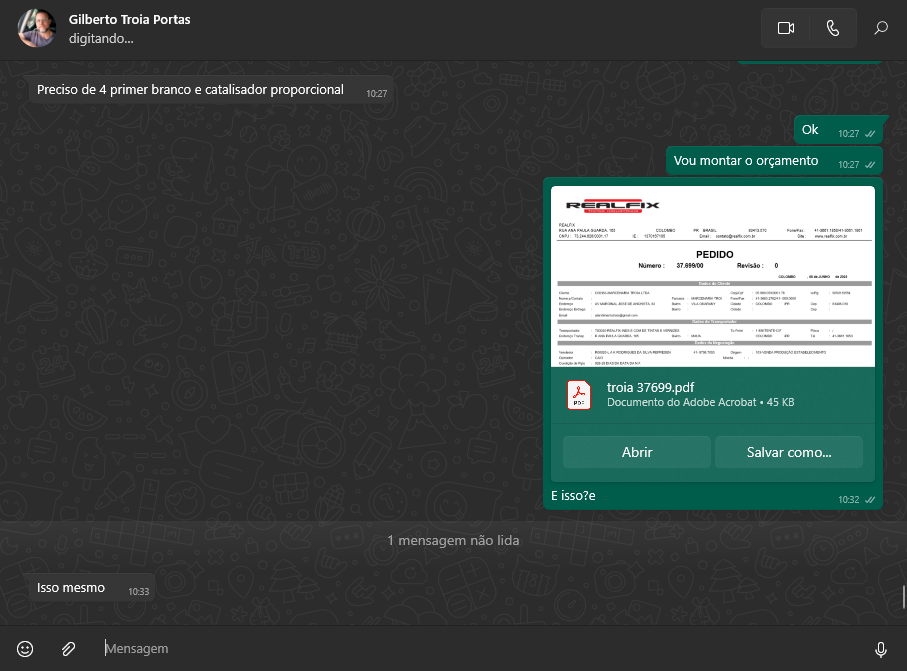Open the Realfix PEDIDO document preview

pos(712,276)
